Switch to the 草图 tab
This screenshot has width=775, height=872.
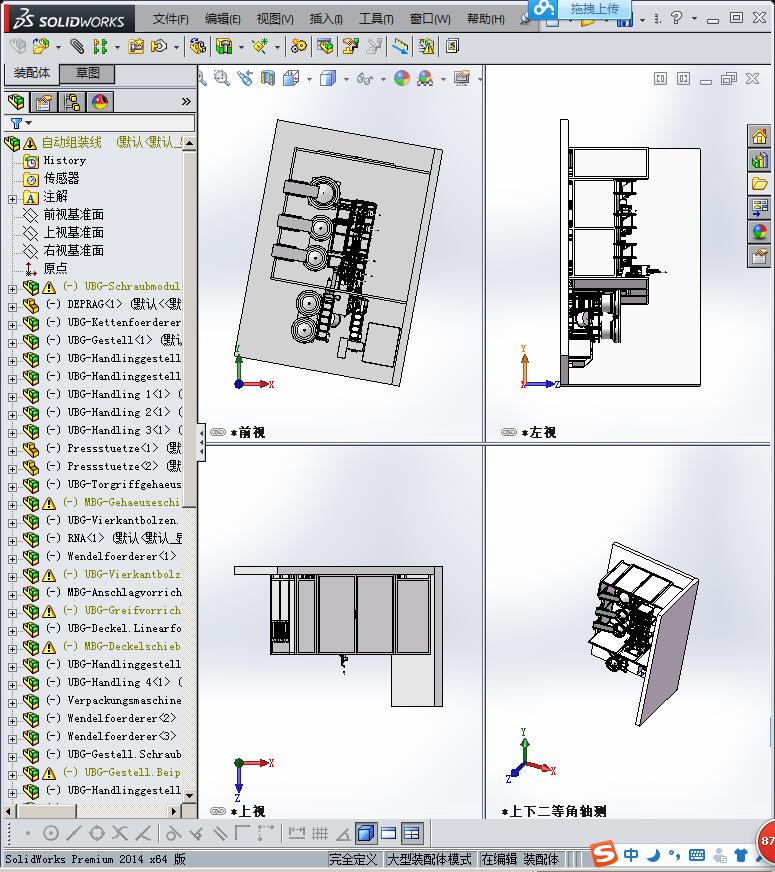[87, 73]
